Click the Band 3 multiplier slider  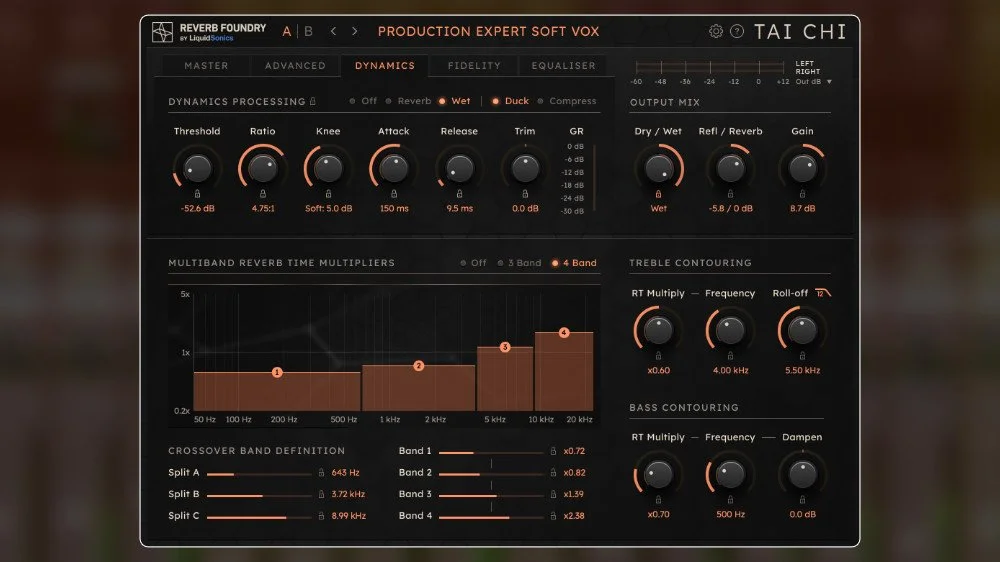(x=491, y=496)
